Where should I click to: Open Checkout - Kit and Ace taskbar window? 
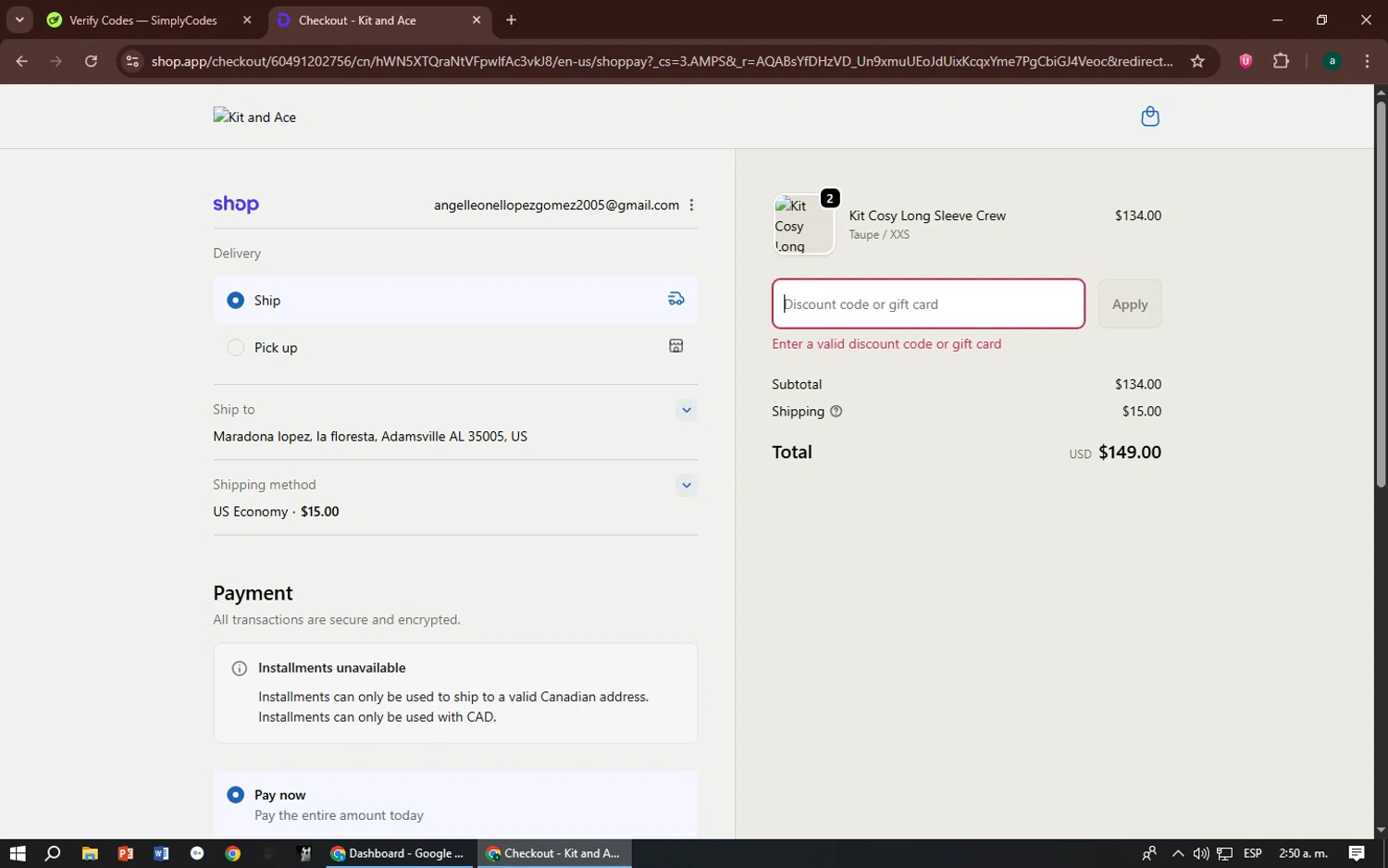555,853
